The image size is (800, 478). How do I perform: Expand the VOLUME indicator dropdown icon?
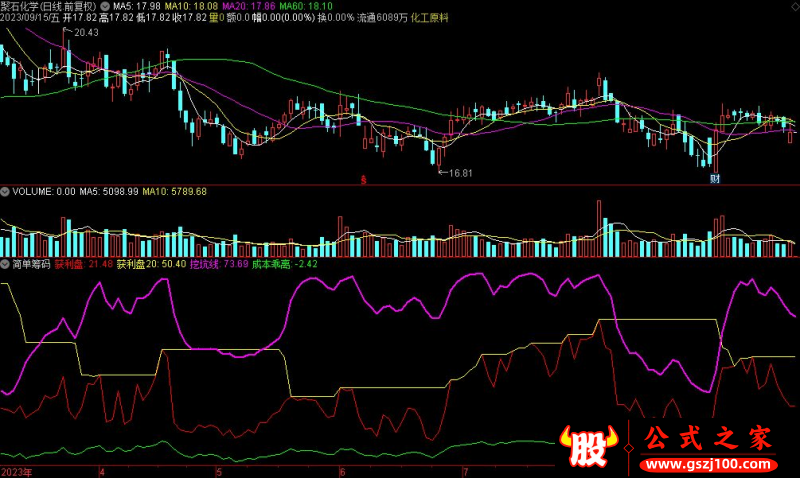(x=5, y=192)
